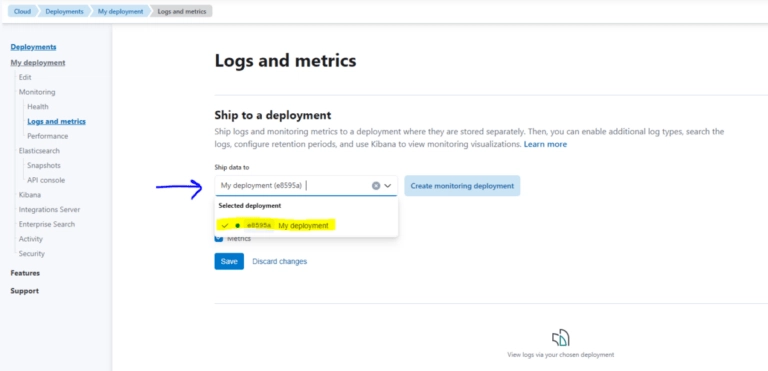Image resolution: width=768 pixels, height=371 pixels.
Task: Click View logs via your chosen deployment
Action: (x=560, y=354)
